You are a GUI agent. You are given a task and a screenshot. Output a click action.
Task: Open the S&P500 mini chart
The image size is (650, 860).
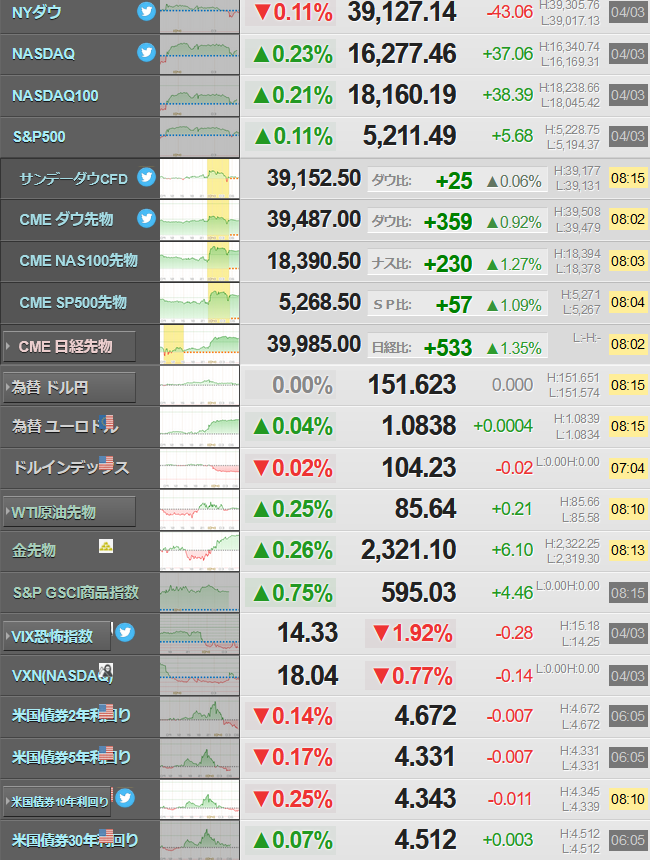pyautogui.click(x=200, y=137)
